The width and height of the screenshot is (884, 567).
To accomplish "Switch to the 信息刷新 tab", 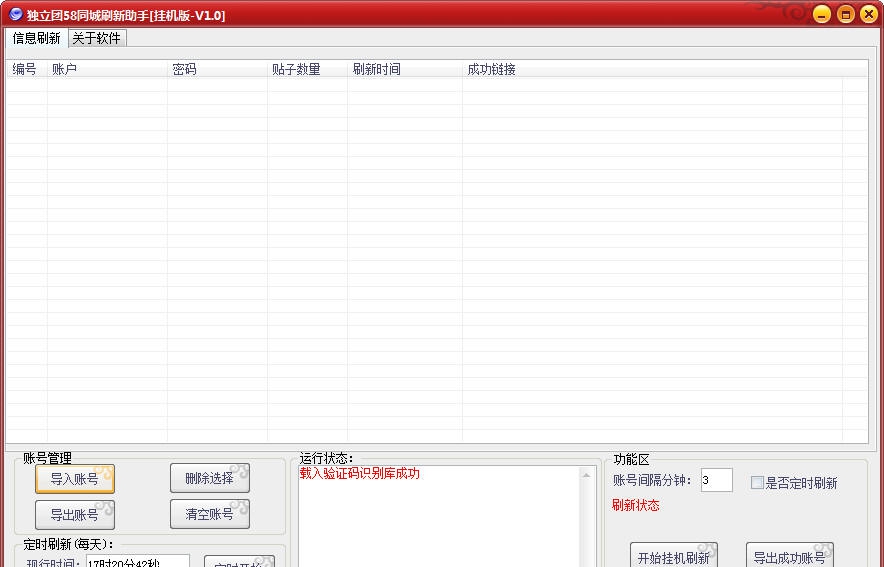I will click(36, 38).
